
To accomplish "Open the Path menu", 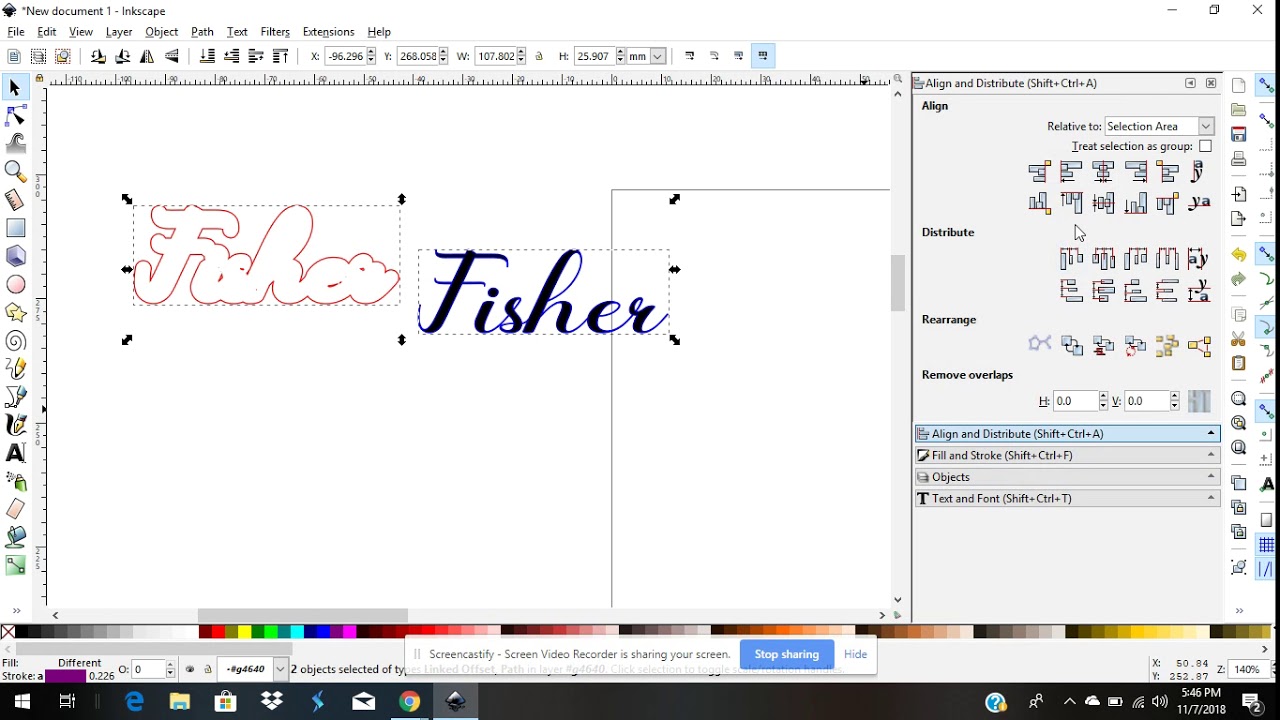I will click(202, 32).
